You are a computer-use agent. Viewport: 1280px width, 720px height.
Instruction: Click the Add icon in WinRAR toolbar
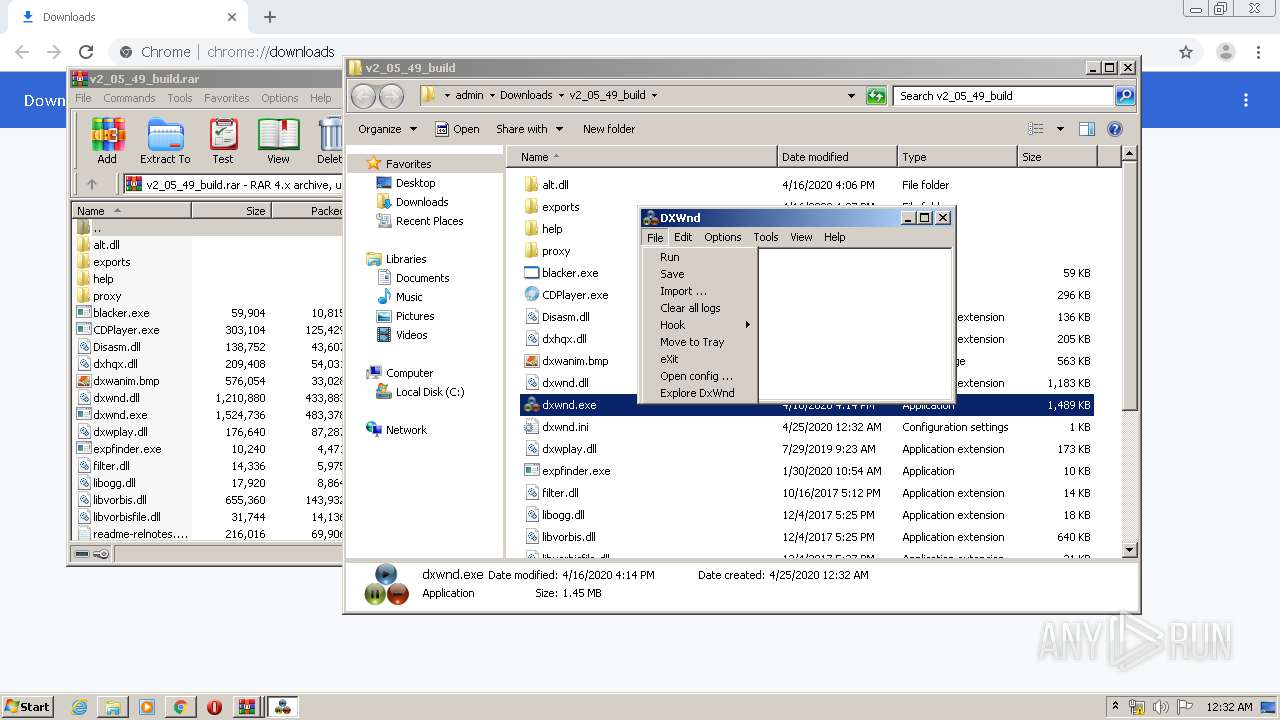point(107,140)
